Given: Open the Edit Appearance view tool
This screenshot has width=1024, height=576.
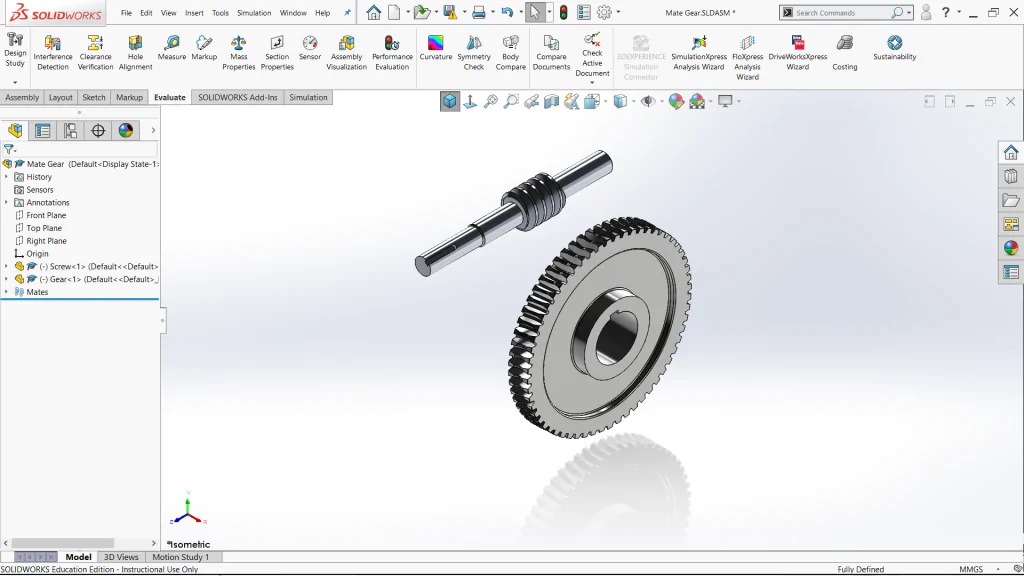Looking at the screenshot, I should coord(676,101).
